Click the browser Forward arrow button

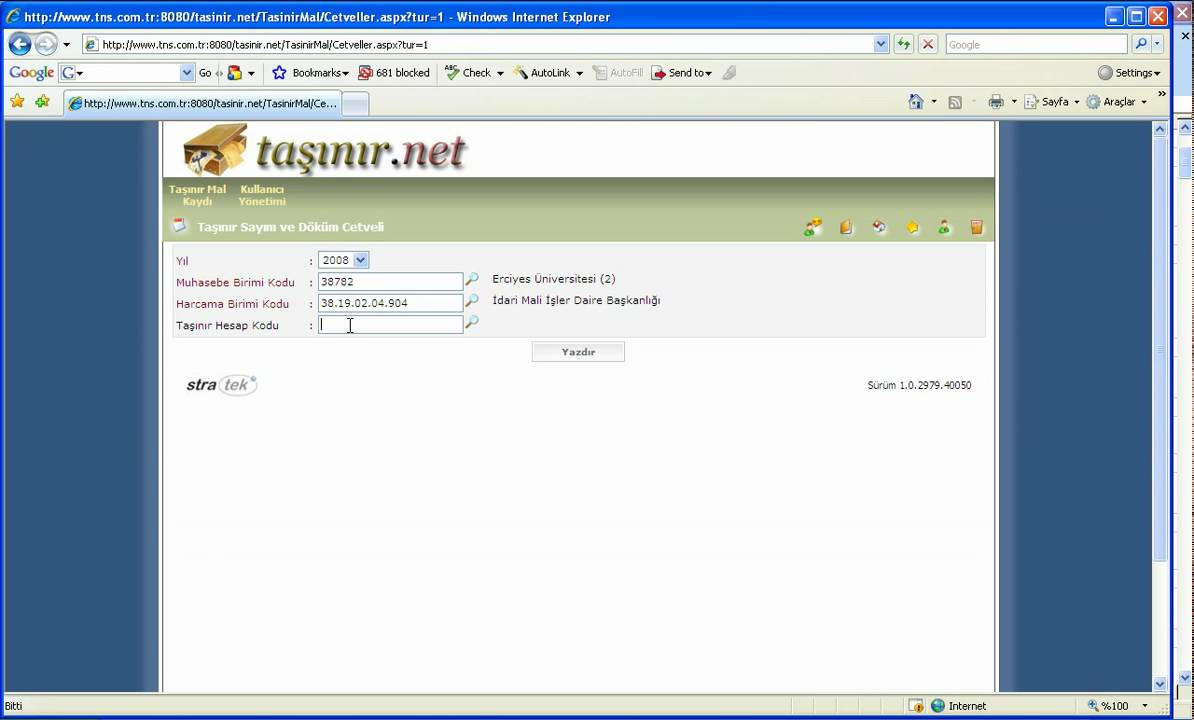click(46, 44)
